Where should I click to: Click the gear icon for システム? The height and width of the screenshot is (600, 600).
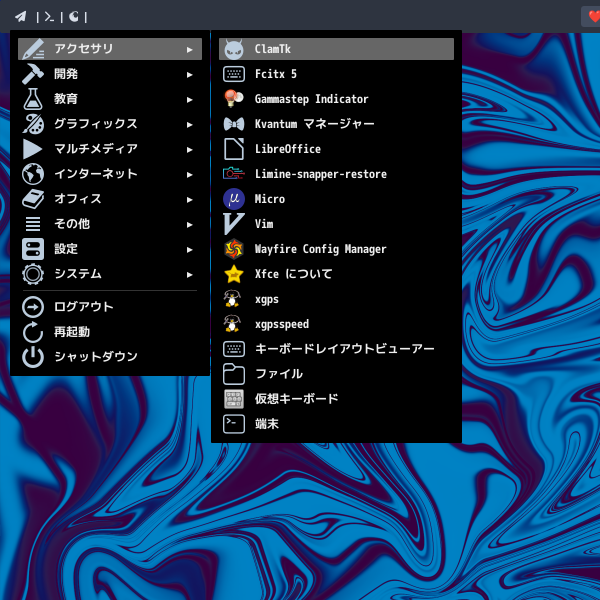tap(33, 274)
